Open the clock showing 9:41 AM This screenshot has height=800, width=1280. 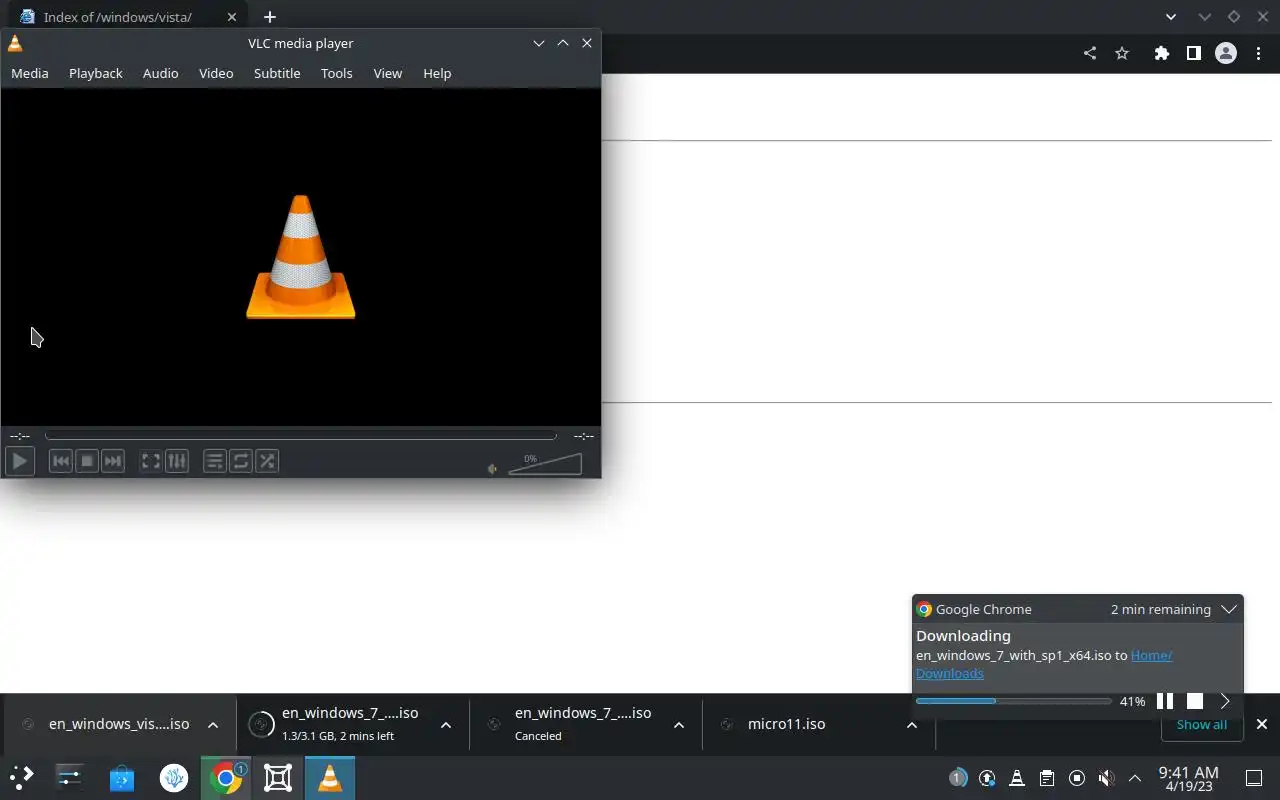pyautogui.click(x=1188, y=778)
